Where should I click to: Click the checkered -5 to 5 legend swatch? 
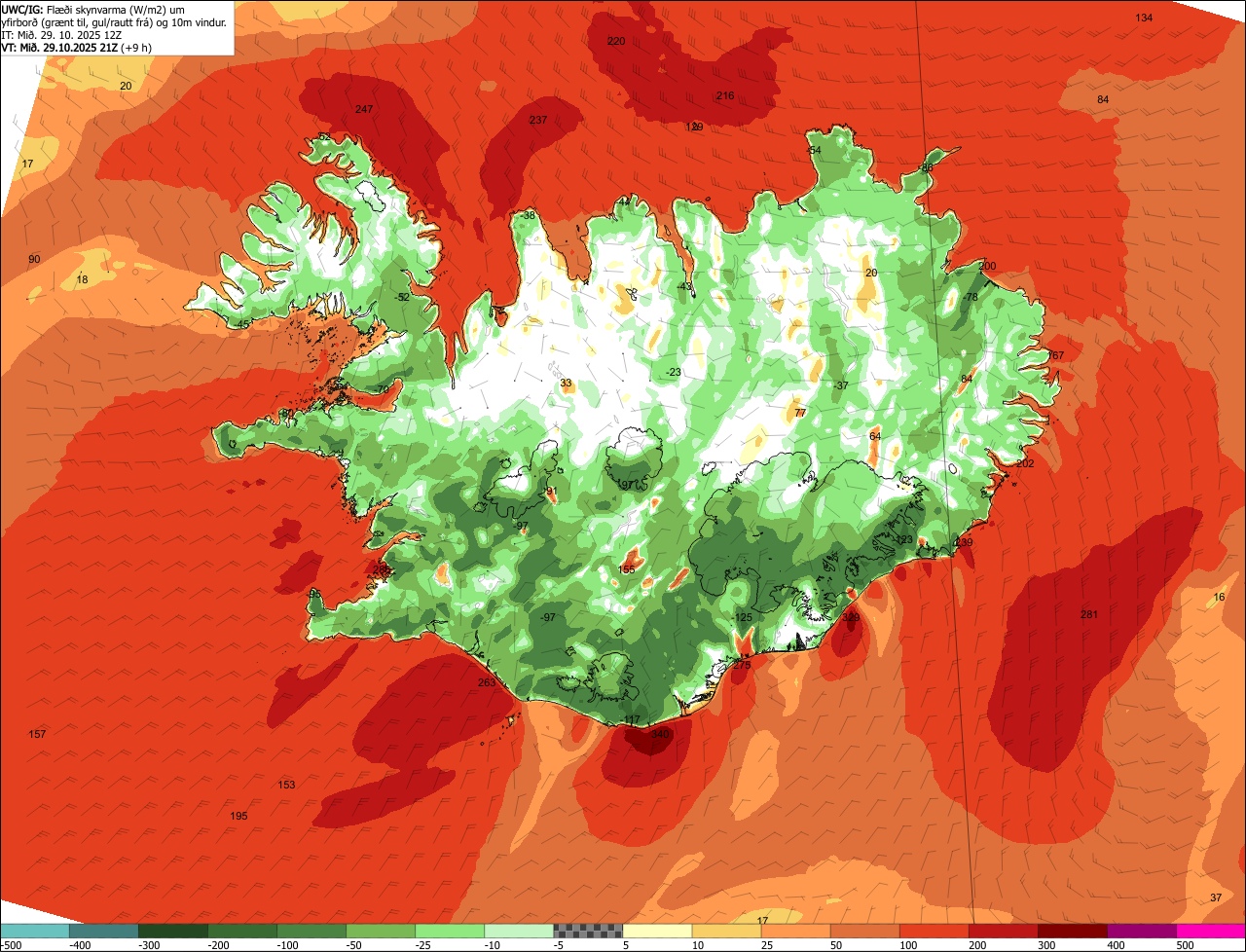click(588, 931)
